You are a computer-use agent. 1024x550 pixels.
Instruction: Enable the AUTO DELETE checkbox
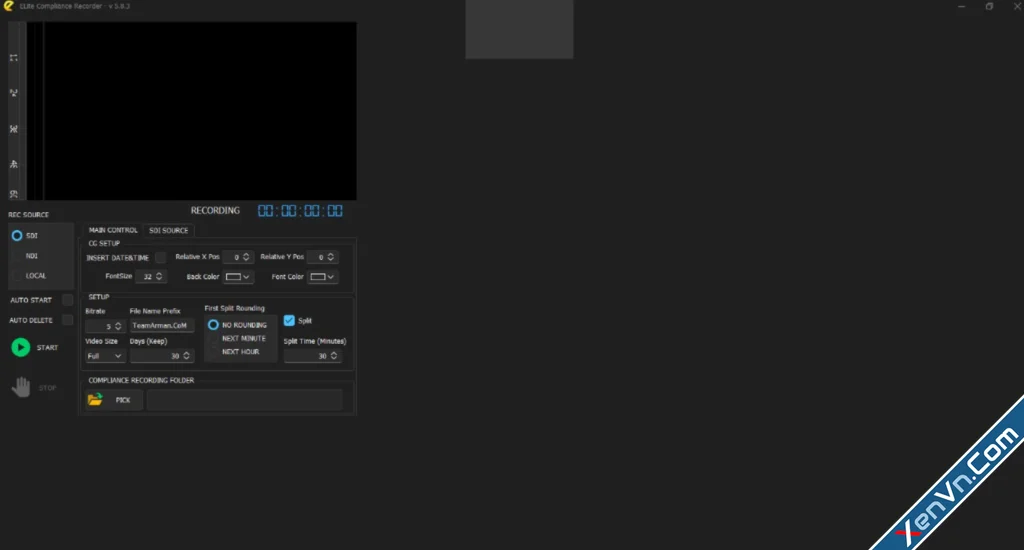[x=67, y=320]
